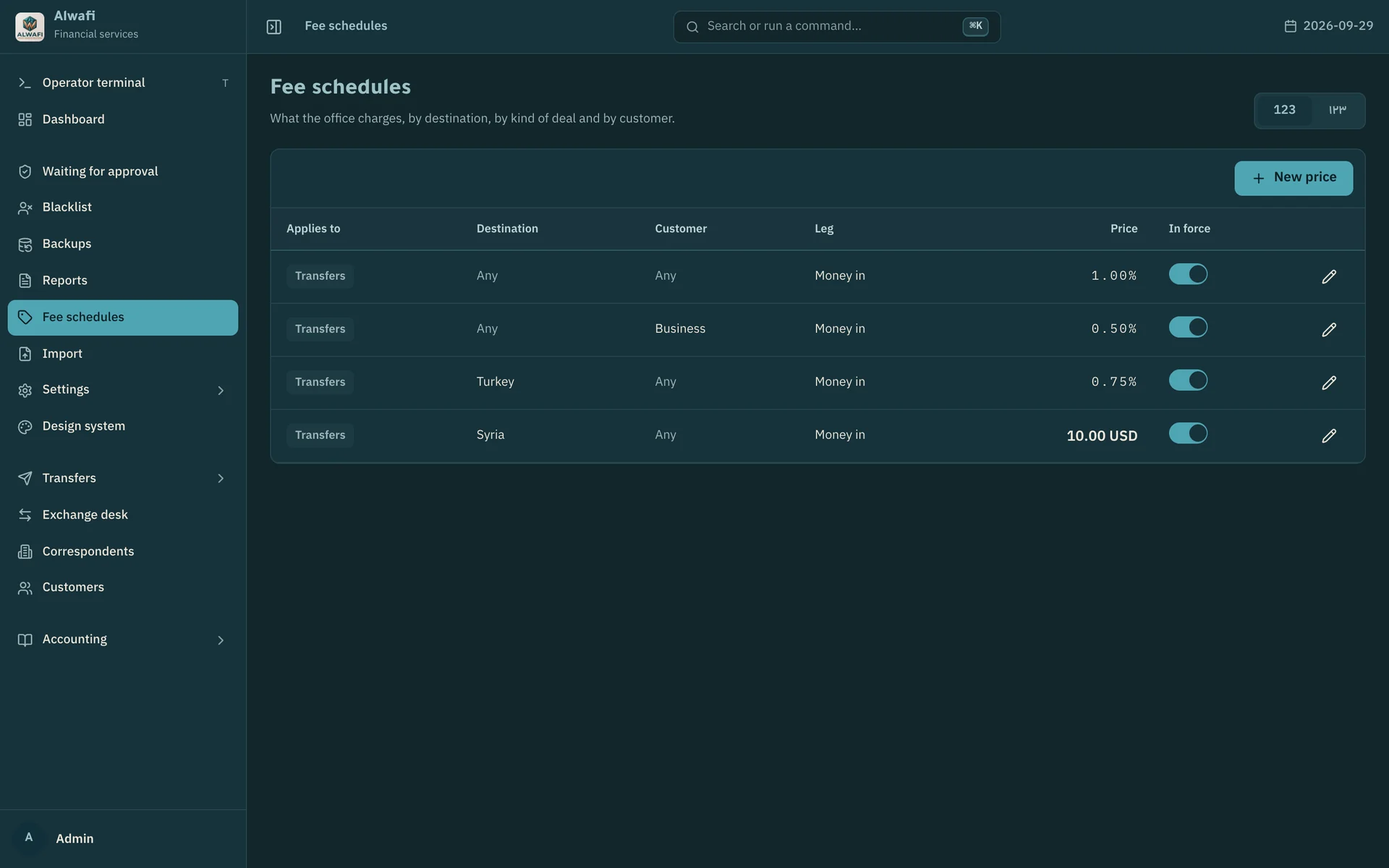
Task: Click the Destination column header
Action: coord(507,229)
